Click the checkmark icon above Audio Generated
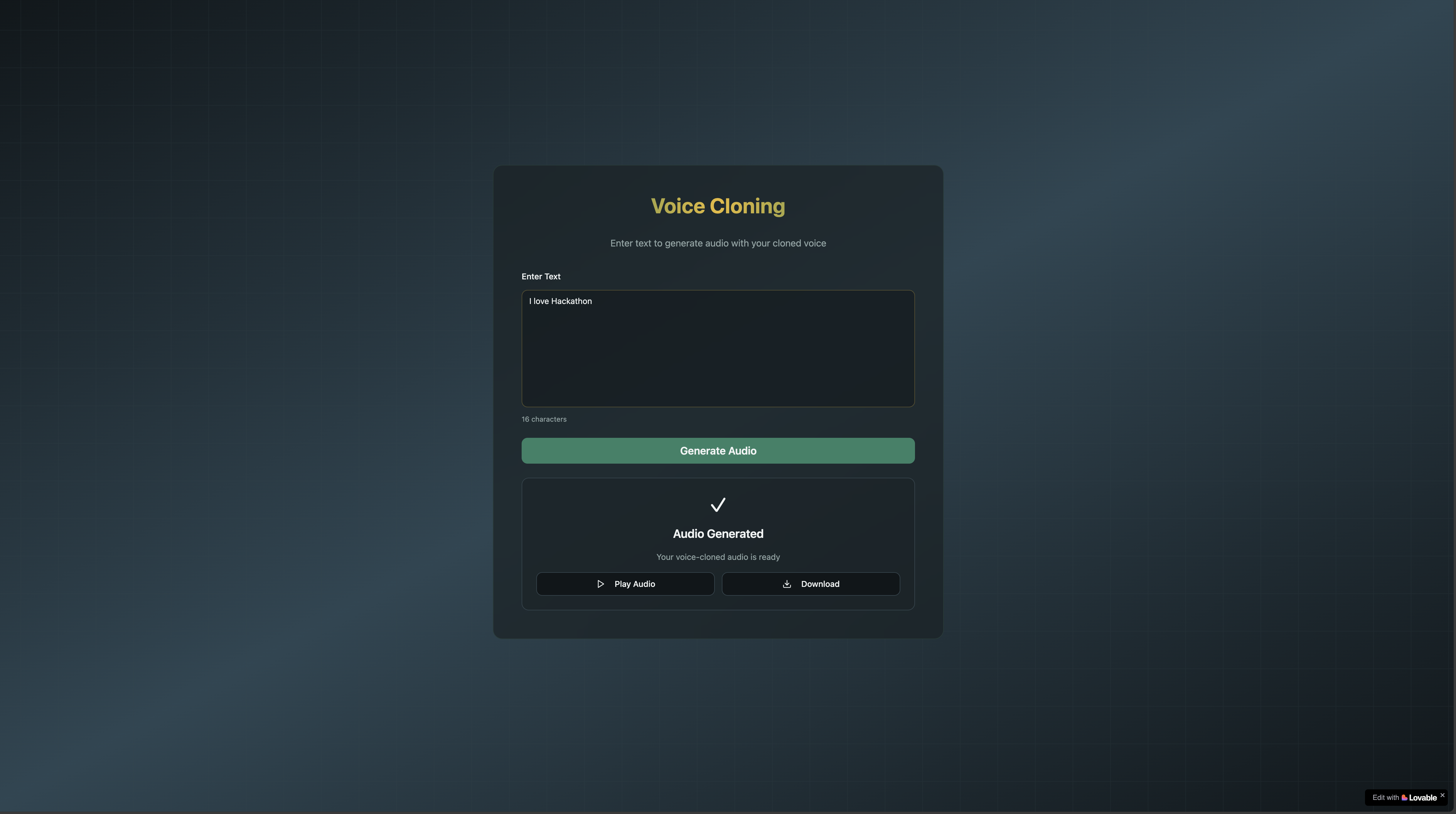Screen dimensions: 1456x814 pos(718,504)
